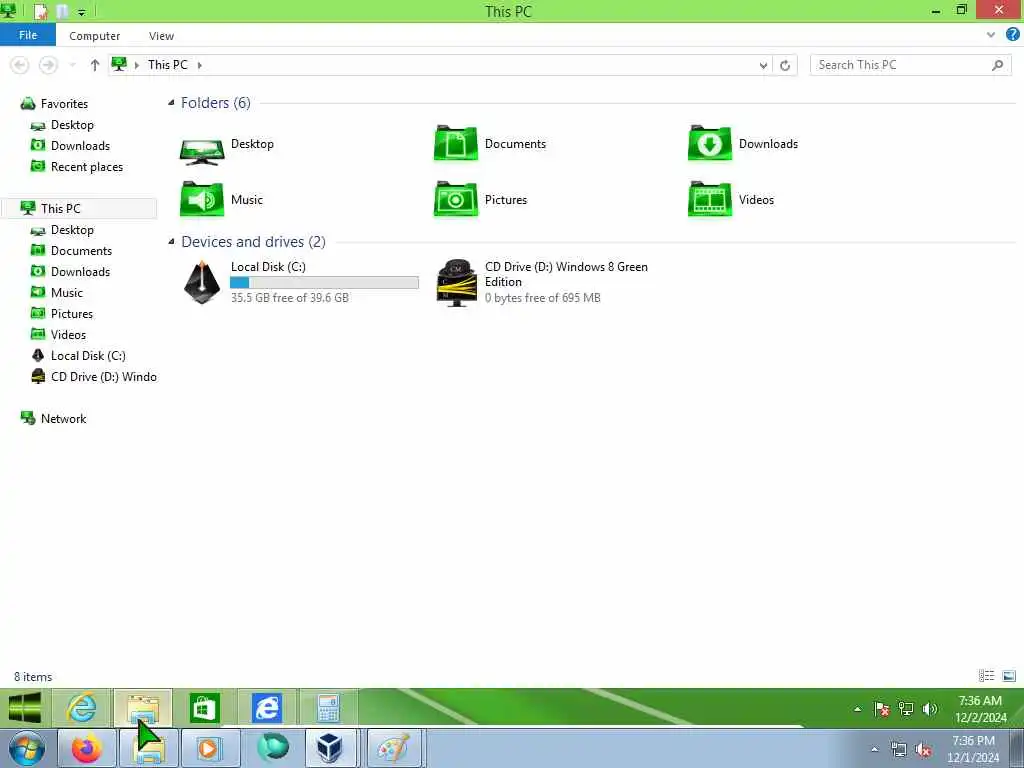Image resolution: width=1024 pixels, height=768 pixels.
Task: Expand the address bar history dropdown
Action: pyautogui.click(x=763, y=65)
